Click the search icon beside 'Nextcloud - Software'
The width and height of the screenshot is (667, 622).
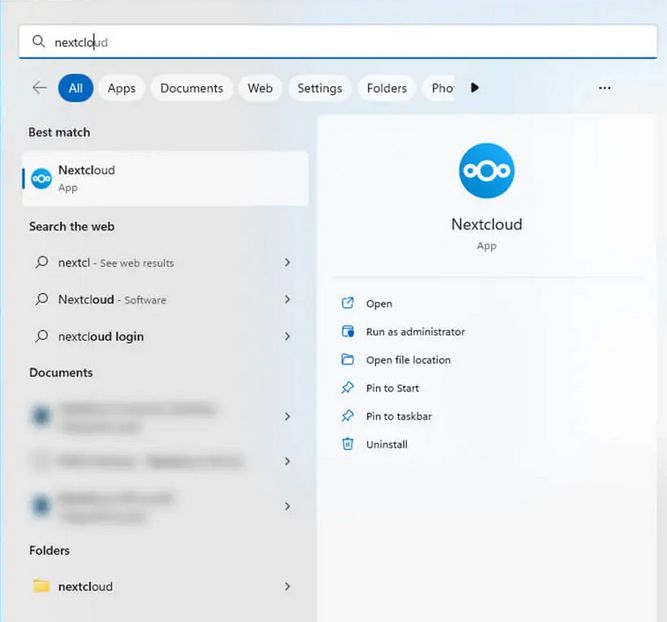pos(41,299)
